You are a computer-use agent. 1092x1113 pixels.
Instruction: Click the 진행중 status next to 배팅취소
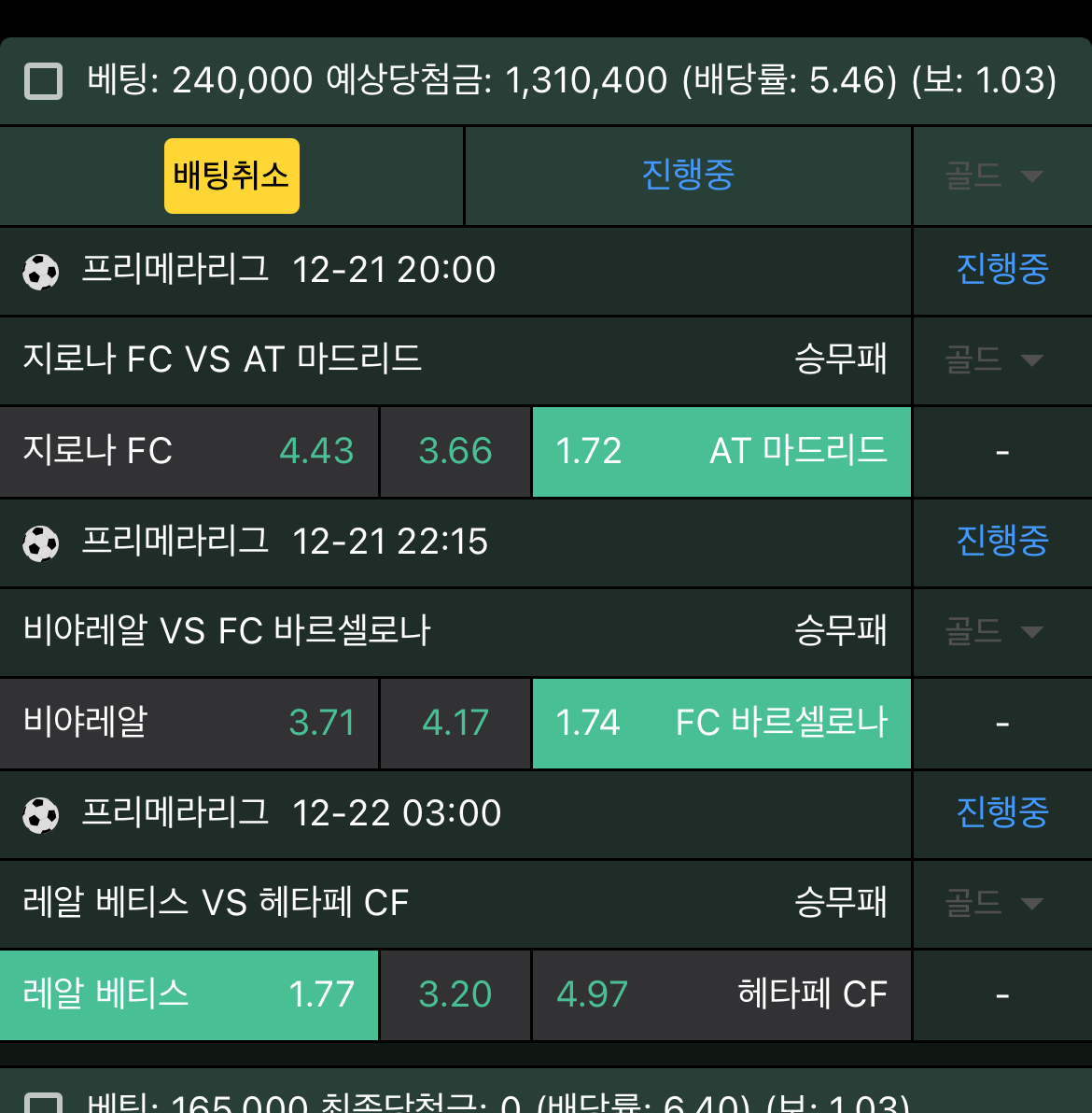[x=688, y=176]
